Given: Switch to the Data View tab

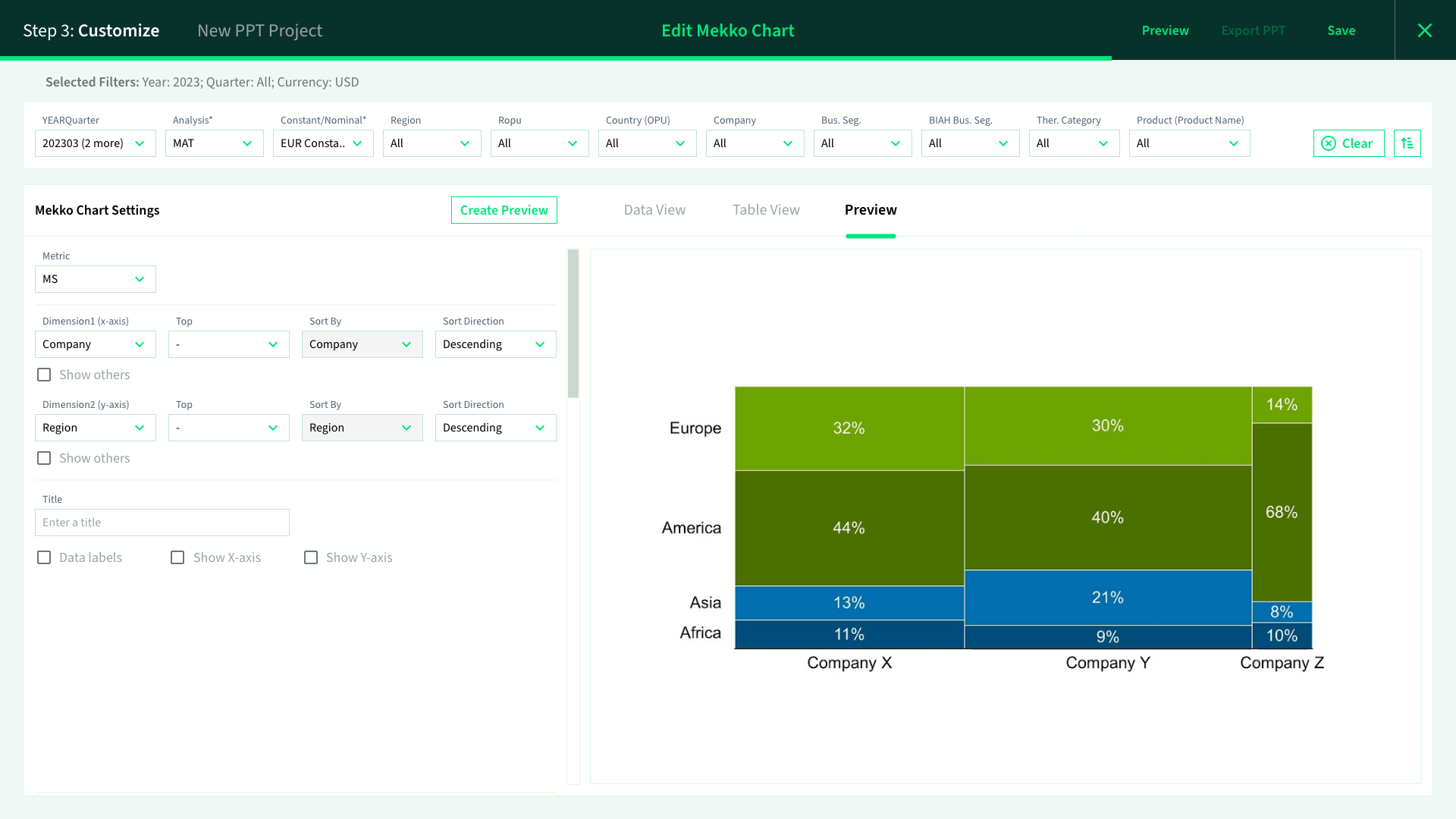Looking at the screenshot, I should click(654, 210).
